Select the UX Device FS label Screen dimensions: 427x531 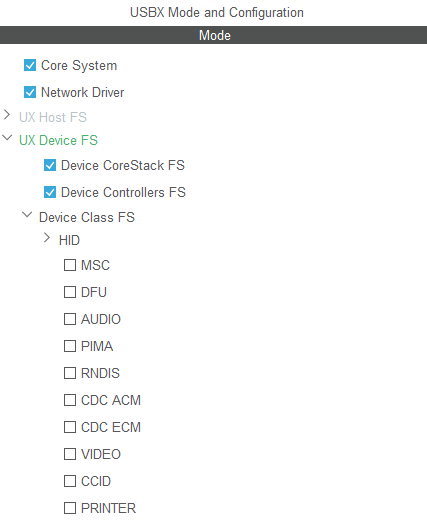pyautogui.click(x=58, y=140)
